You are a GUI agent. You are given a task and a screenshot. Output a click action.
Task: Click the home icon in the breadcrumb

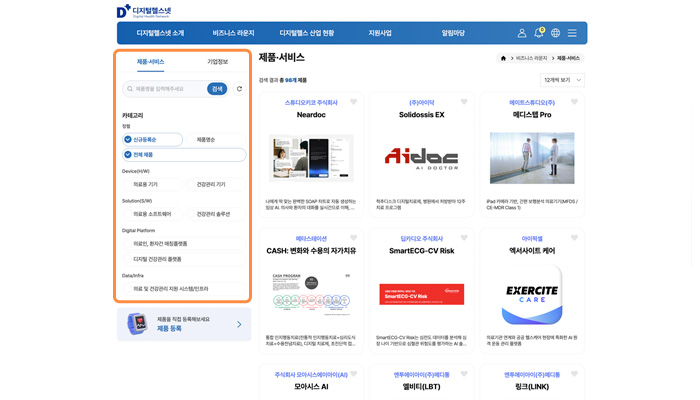503,58
